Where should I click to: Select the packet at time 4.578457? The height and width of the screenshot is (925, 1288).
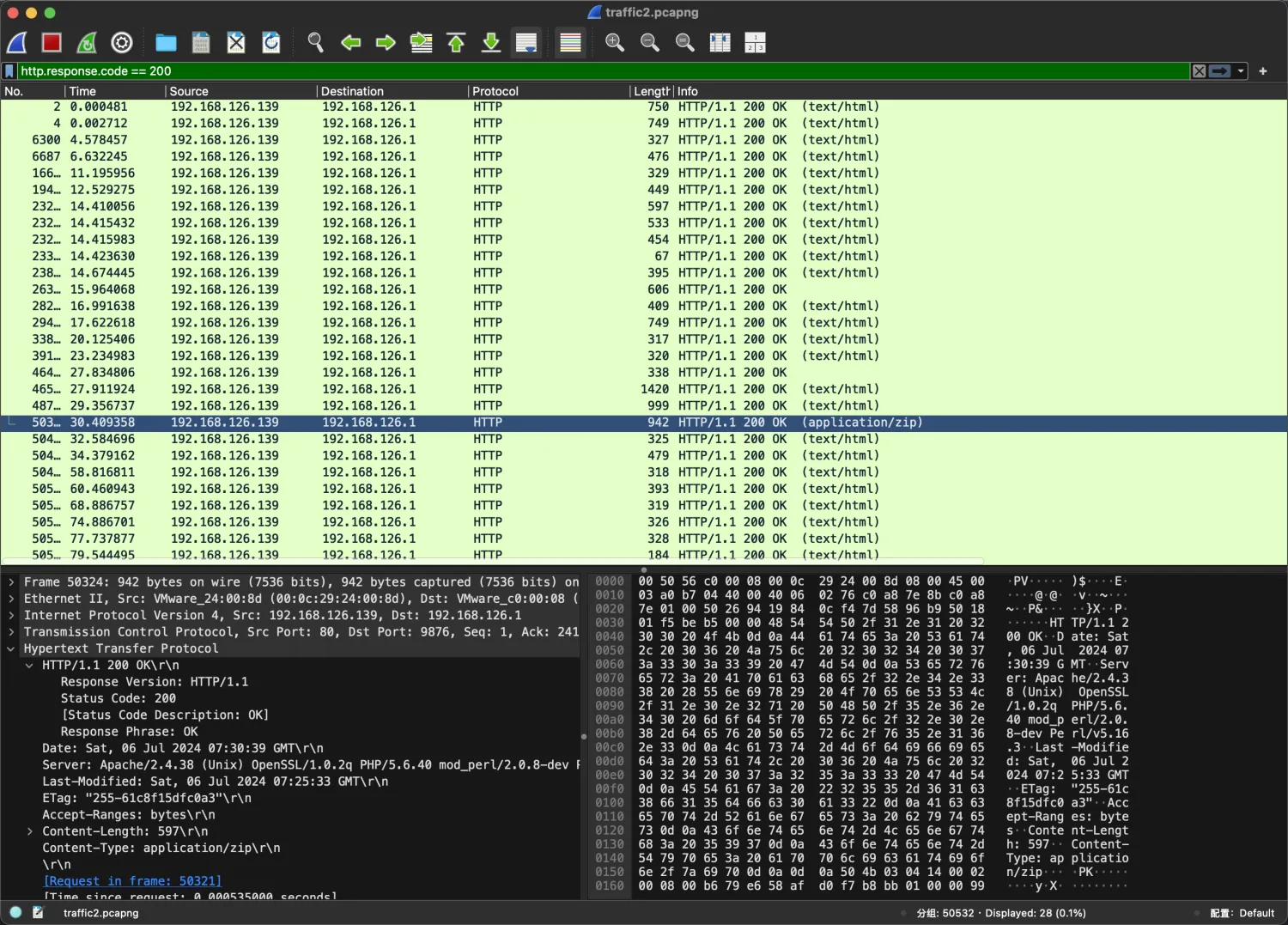tap(644, 140)
